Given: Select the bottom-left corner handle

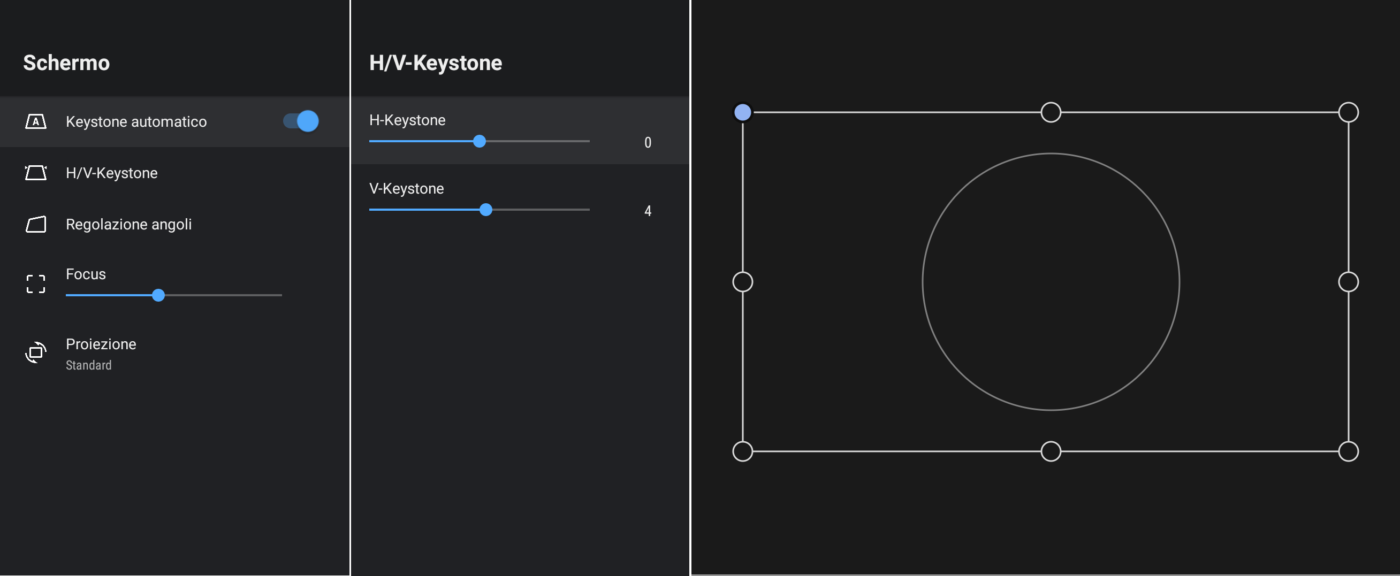Looking at the screenshot, I should click(743, 451).
